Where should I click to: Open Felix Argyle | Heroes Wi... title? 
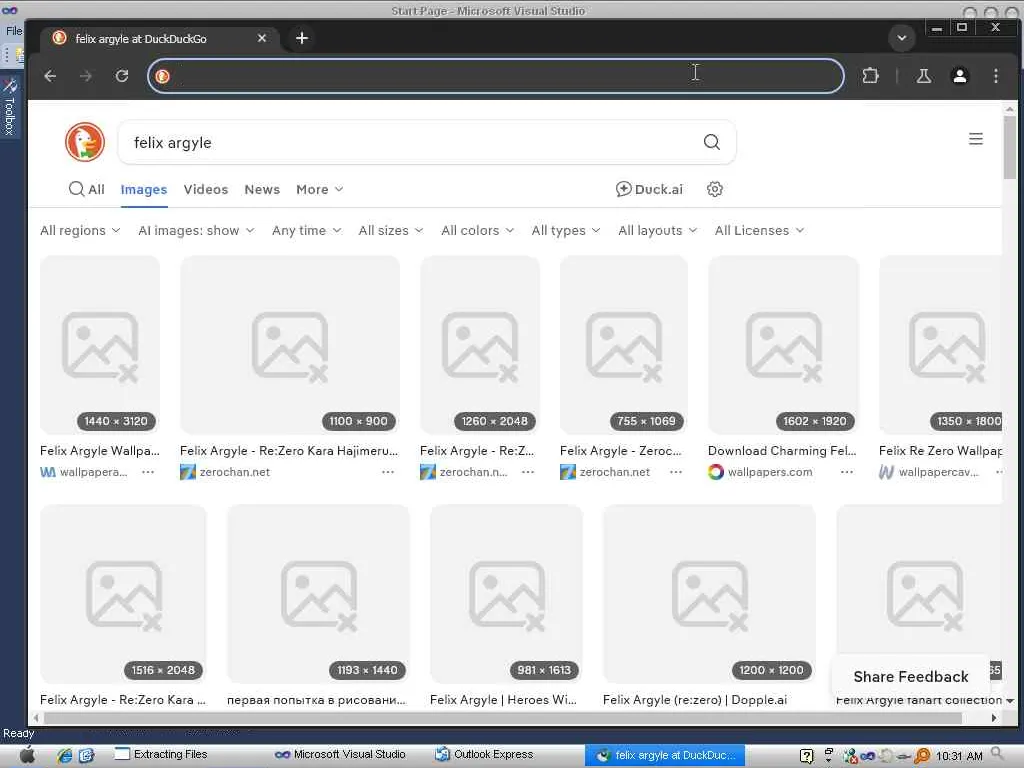click(x=503, y=699)
